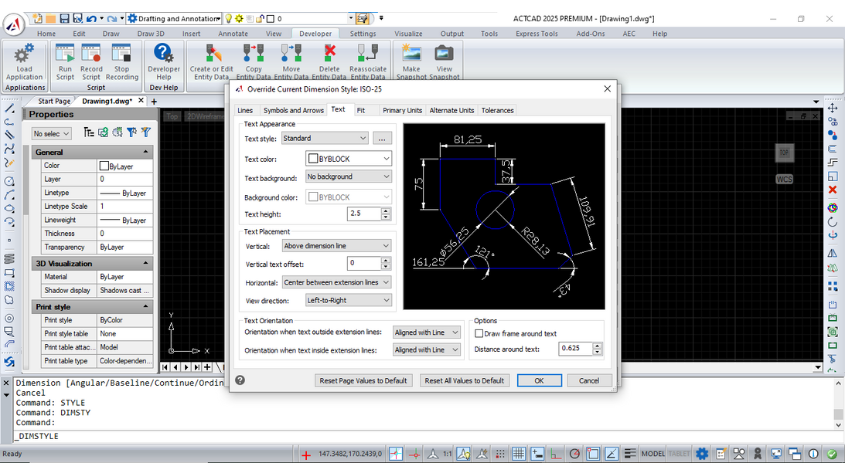Click the new tab plus icon
Image resolution: width=845 pixels, height=475 pixels.
pos(154,101)
